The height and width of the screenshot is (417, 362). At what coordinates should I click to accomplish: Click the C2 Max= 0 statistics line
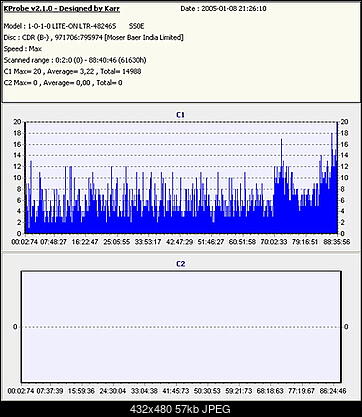63,83
